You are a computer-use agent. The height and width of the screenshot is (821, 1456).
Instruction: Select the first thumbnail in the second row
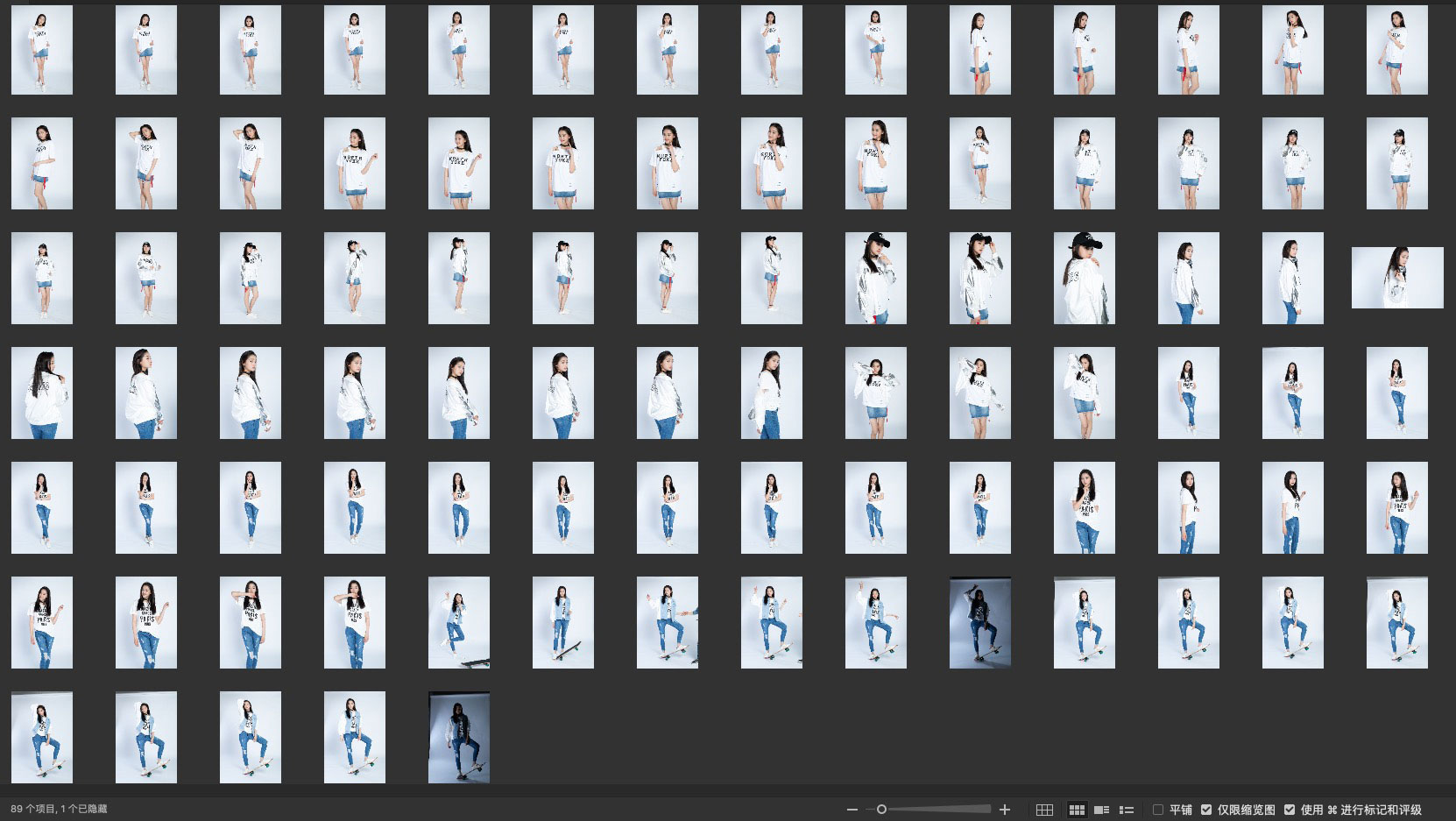point(42,164)
